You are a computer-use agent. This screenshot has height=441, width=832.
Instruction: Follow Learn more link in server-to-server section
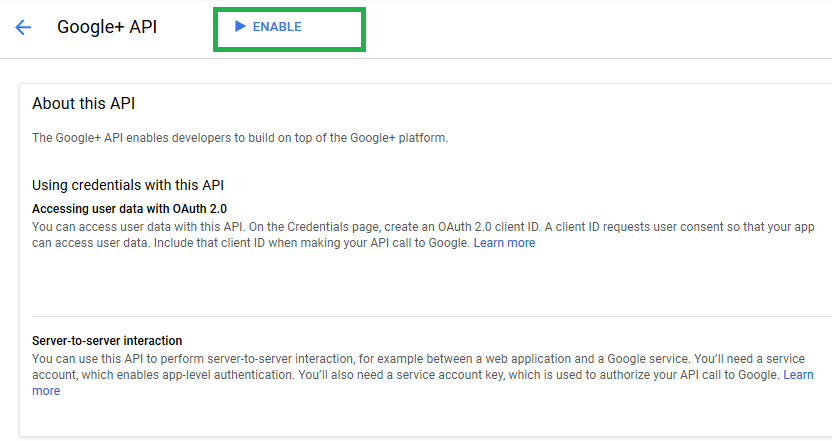click(x=798, y=375)
